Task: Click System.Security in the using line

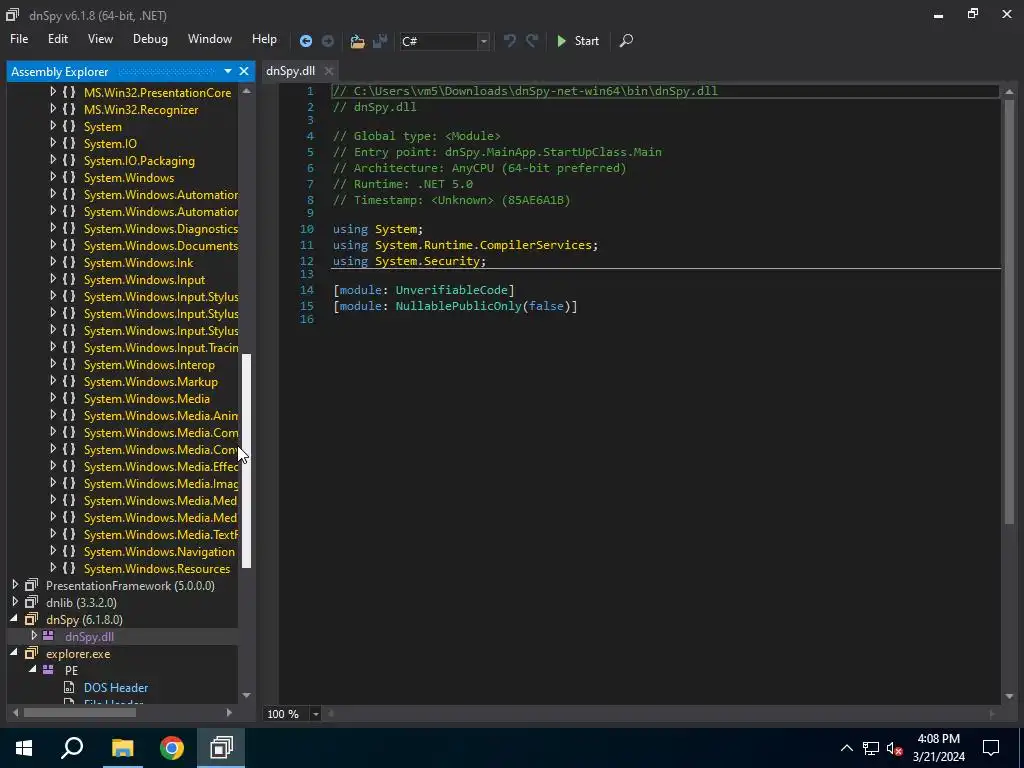Action: (x=427, y=261)
